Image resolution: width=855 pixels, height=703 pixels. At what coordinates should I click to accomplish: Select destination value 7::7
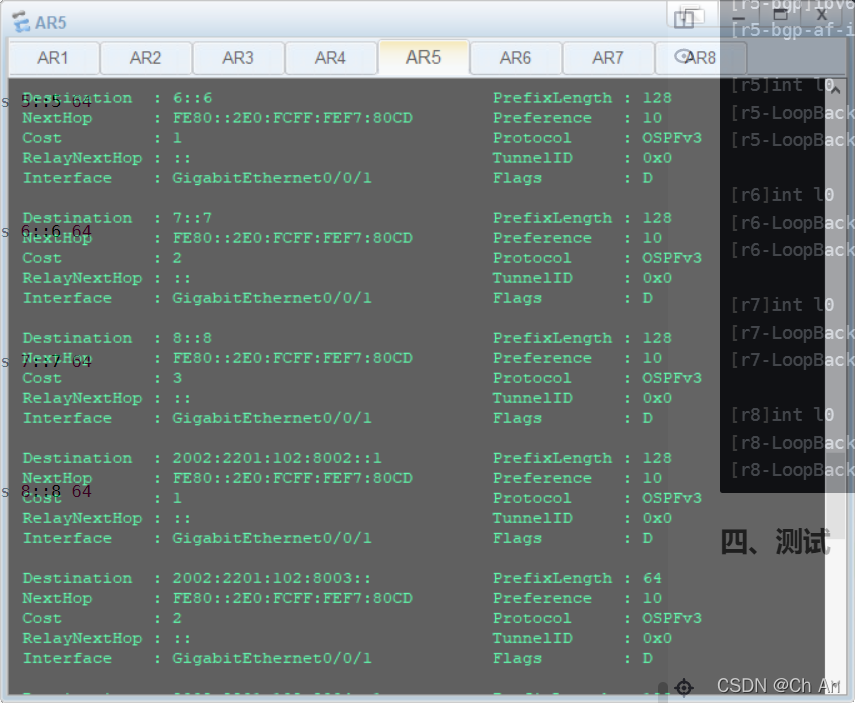[192, 218]
